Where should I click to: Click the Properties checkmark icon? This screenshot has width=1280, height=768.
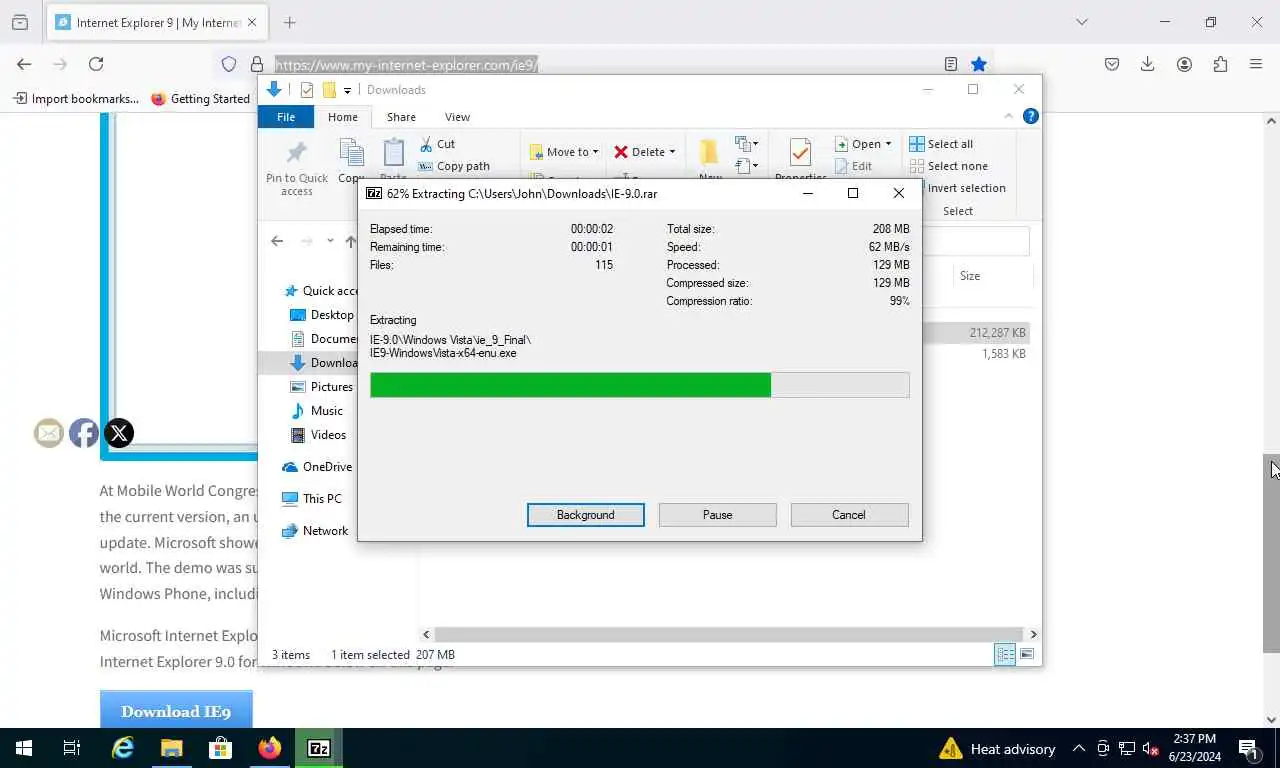tap(800, 153)
